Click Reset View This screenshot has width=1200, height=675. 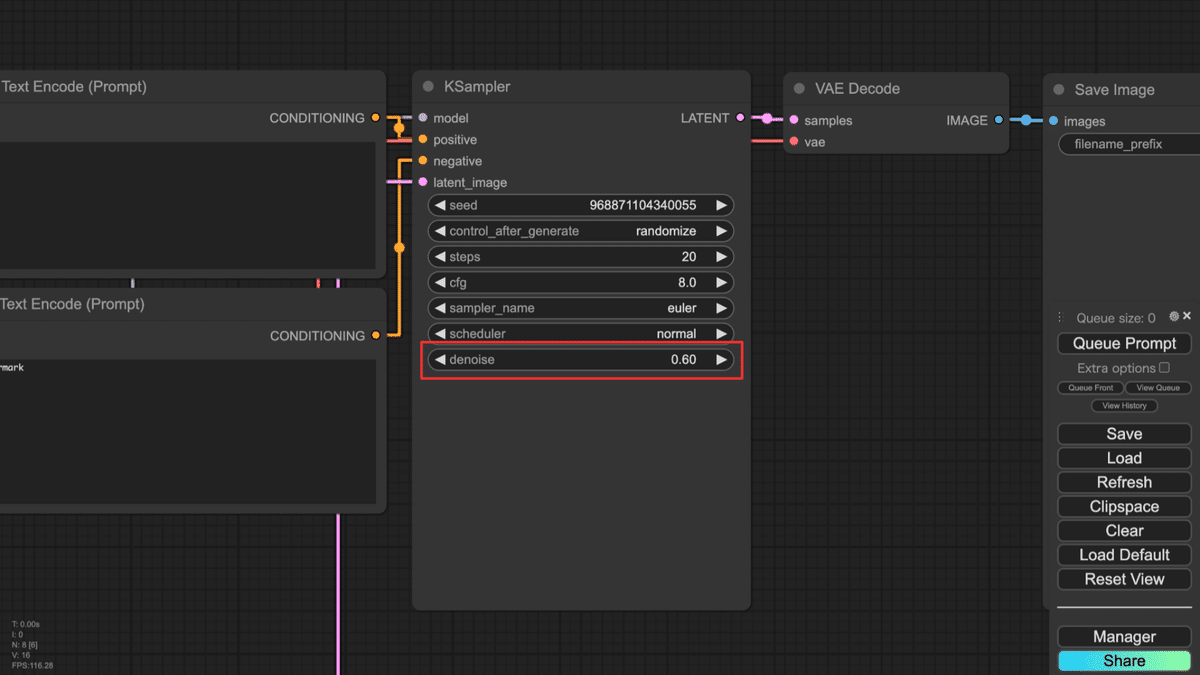(x=1124, y=579)
